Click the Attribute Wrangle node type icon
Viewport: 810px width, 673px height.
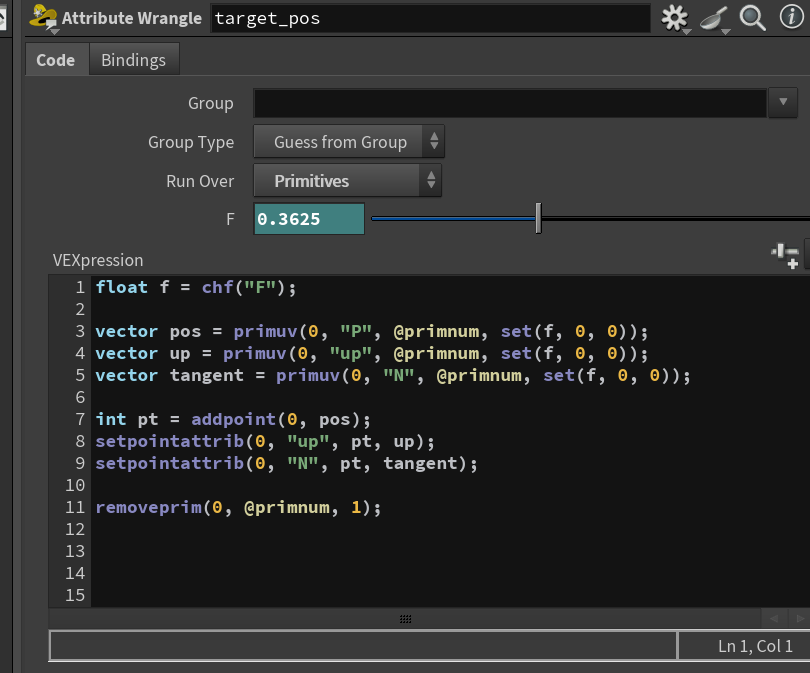click(x=43, y=18)
